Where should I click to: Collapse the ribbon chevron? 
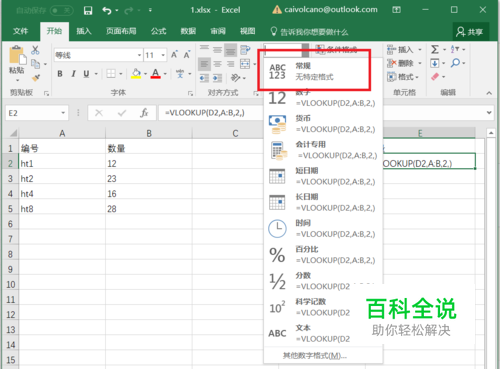[489, 93]
